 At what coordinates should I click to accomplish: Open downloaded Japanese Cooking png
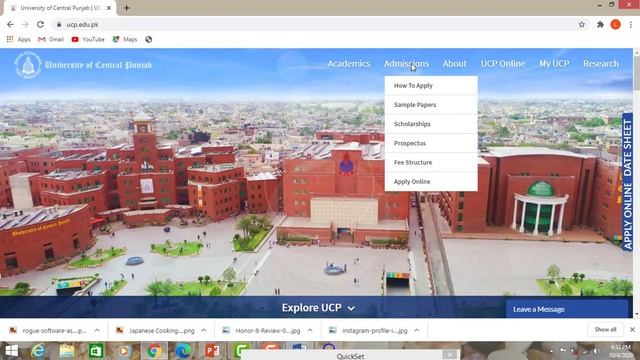coord(156,330)
